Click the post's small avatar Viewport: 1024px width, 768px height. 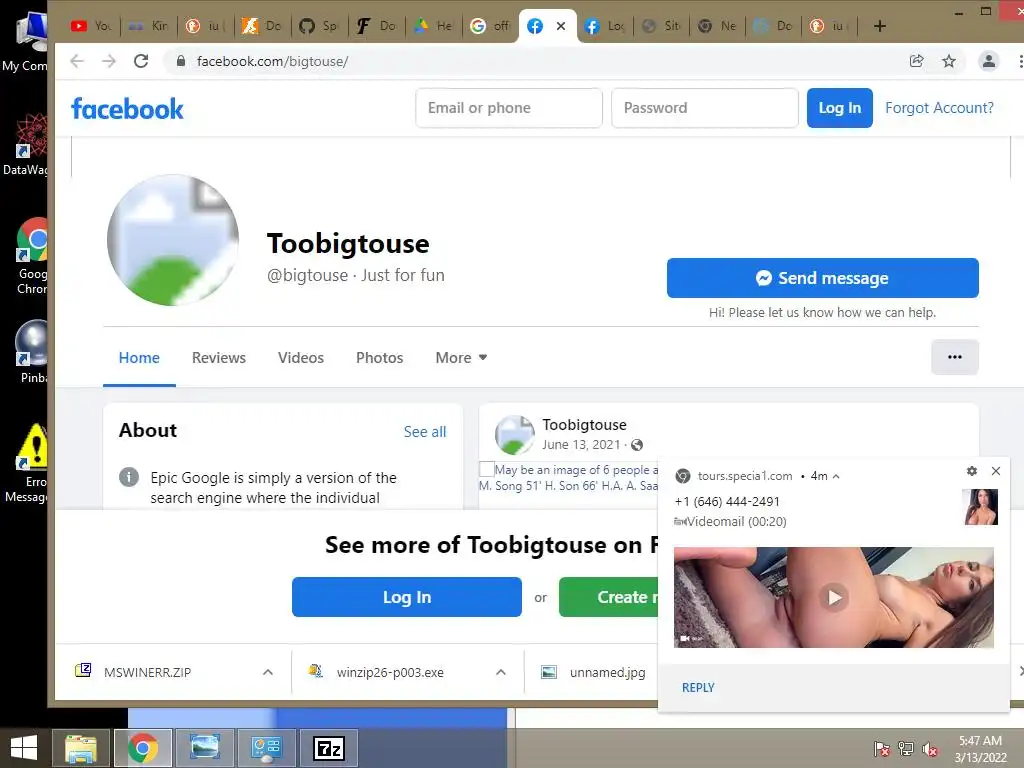515,434
